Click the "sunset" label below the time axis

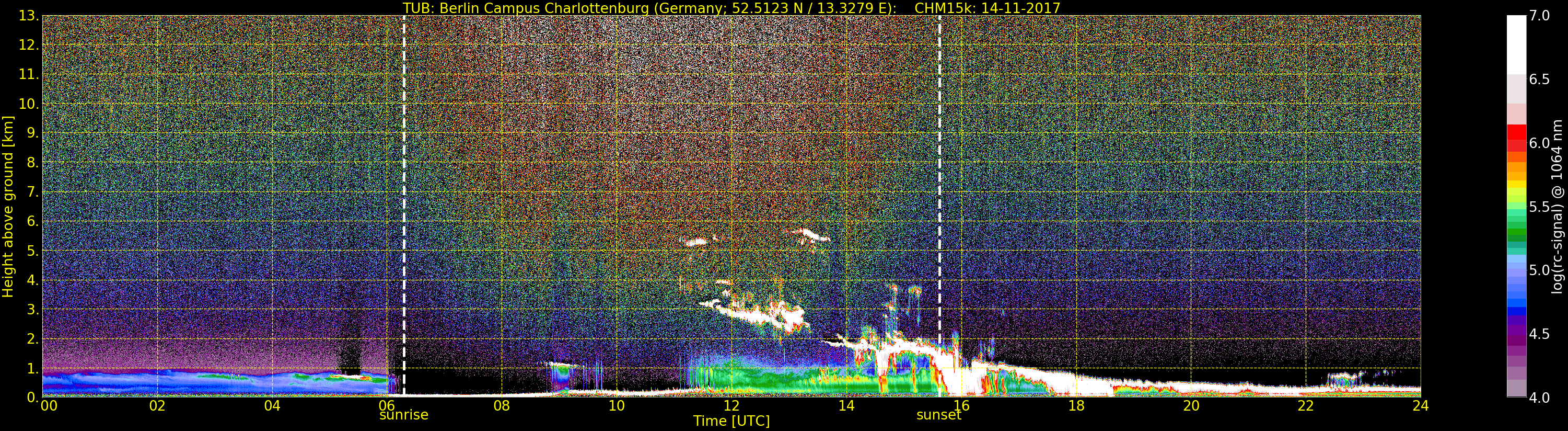(938, 415)
